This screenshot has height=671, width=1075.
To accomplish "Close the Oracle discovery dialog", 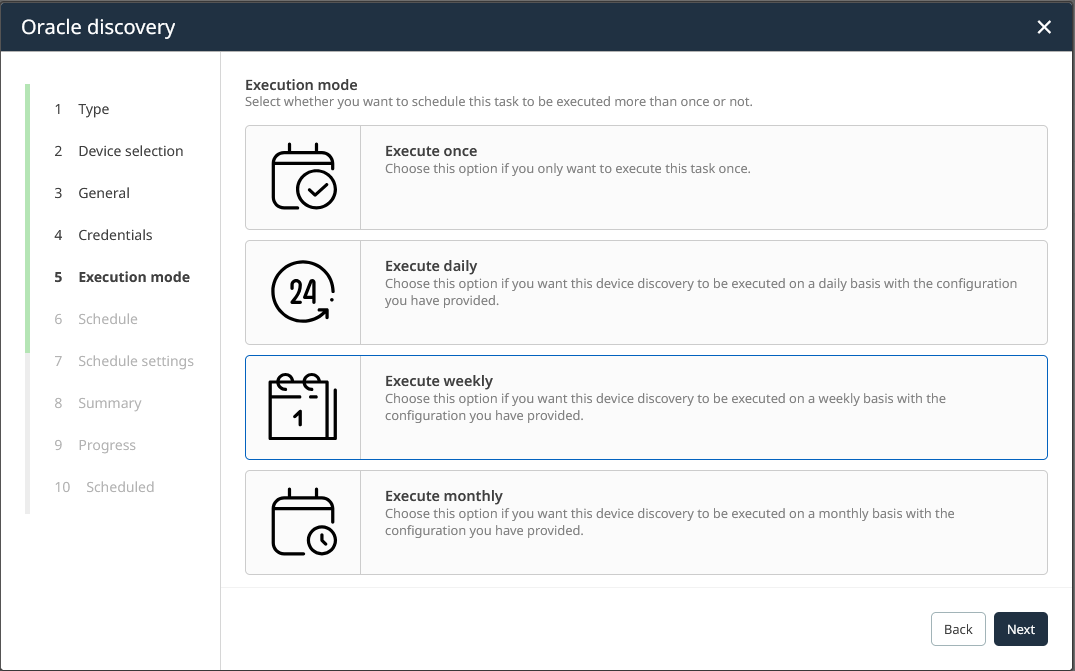I will (1044, 27).
